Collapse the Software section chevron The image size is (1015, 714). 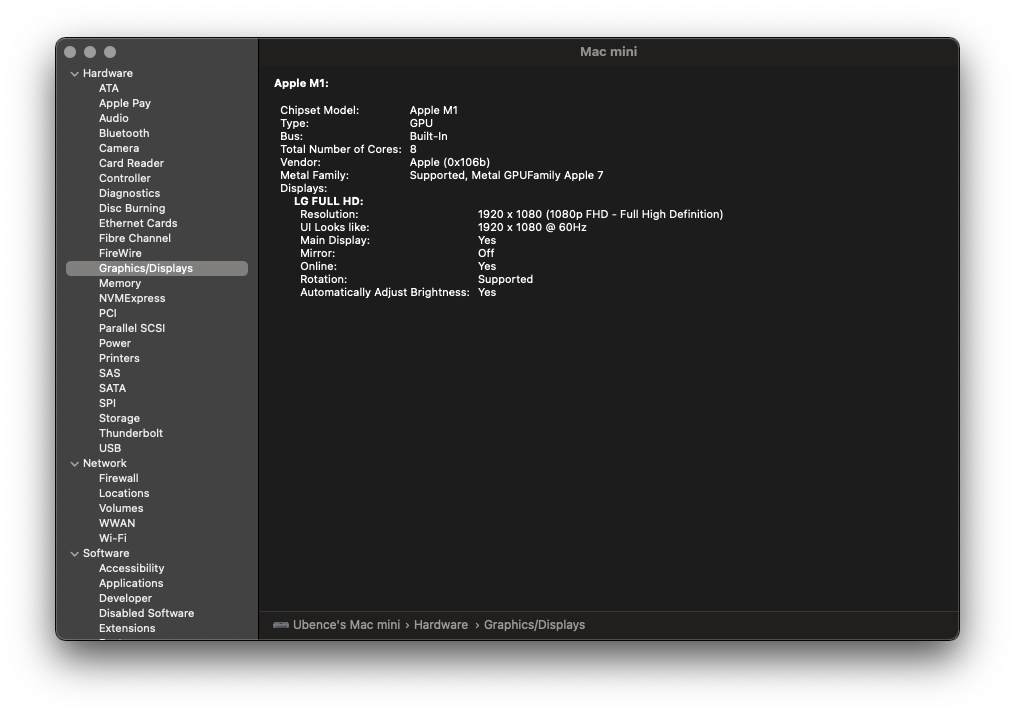(x=74, y=553)
